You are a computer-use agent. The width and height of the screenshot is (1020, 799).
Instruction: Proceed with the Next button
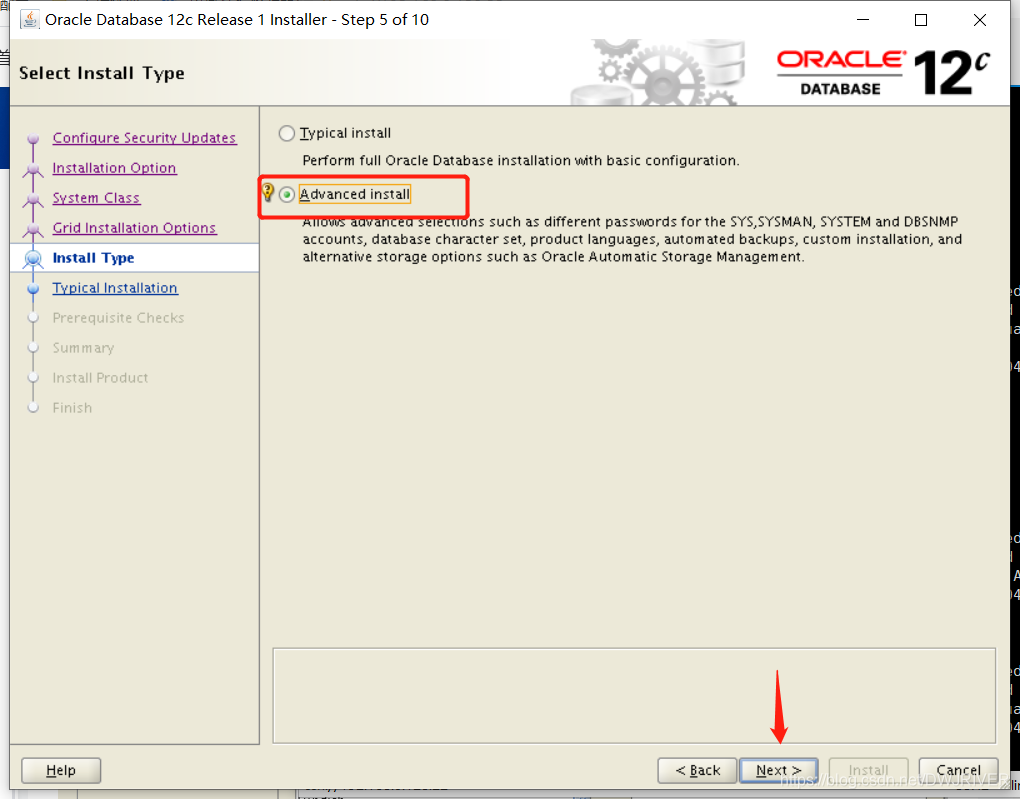tap(779, 770)
